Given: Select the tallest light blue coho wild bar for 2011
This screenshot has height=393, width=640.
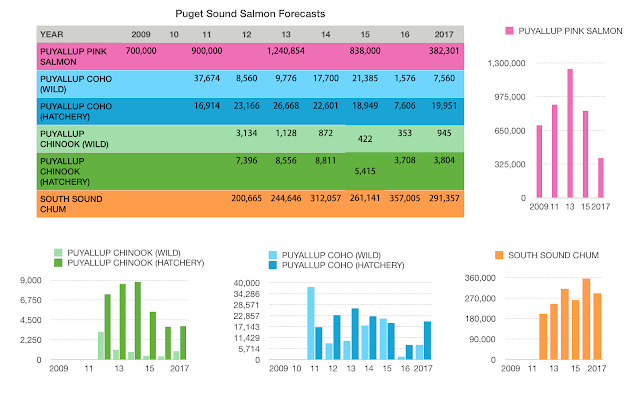Looking at the screenshot, I should coord(311,323).
